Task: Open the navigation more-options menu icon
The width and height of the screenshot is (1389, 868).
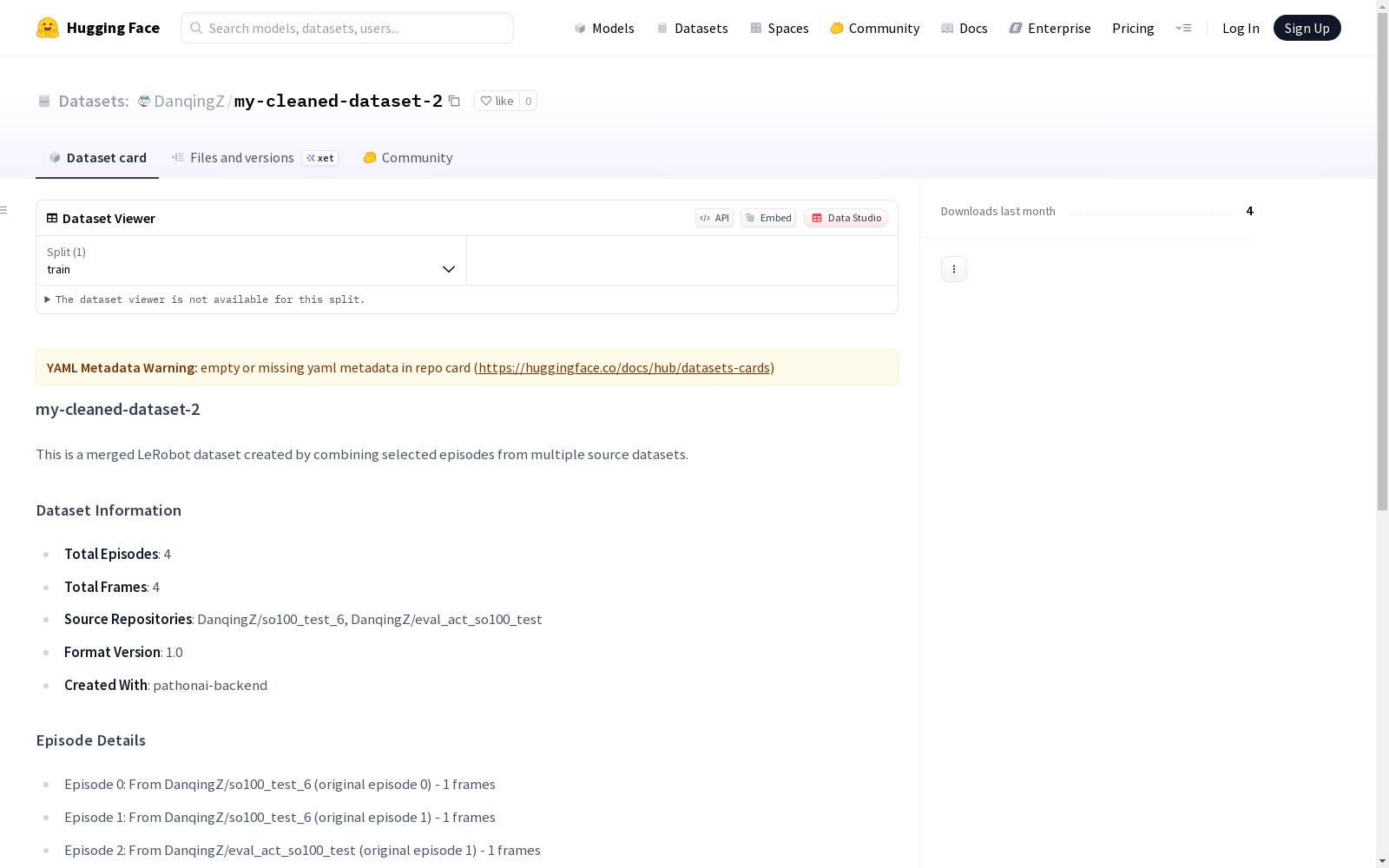Action: 1183,28
